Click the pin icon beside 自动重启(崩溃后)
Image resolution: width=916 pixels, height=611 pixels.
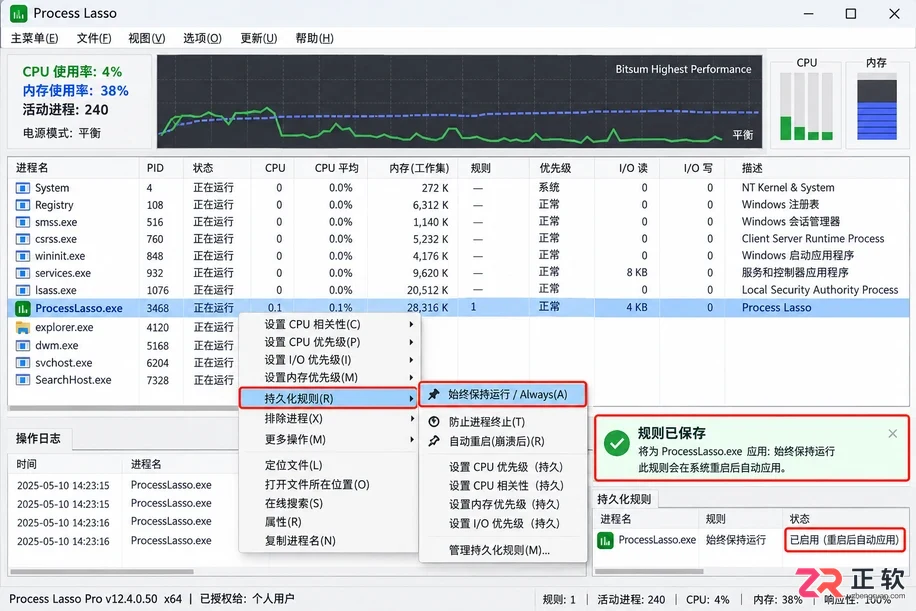434,441
